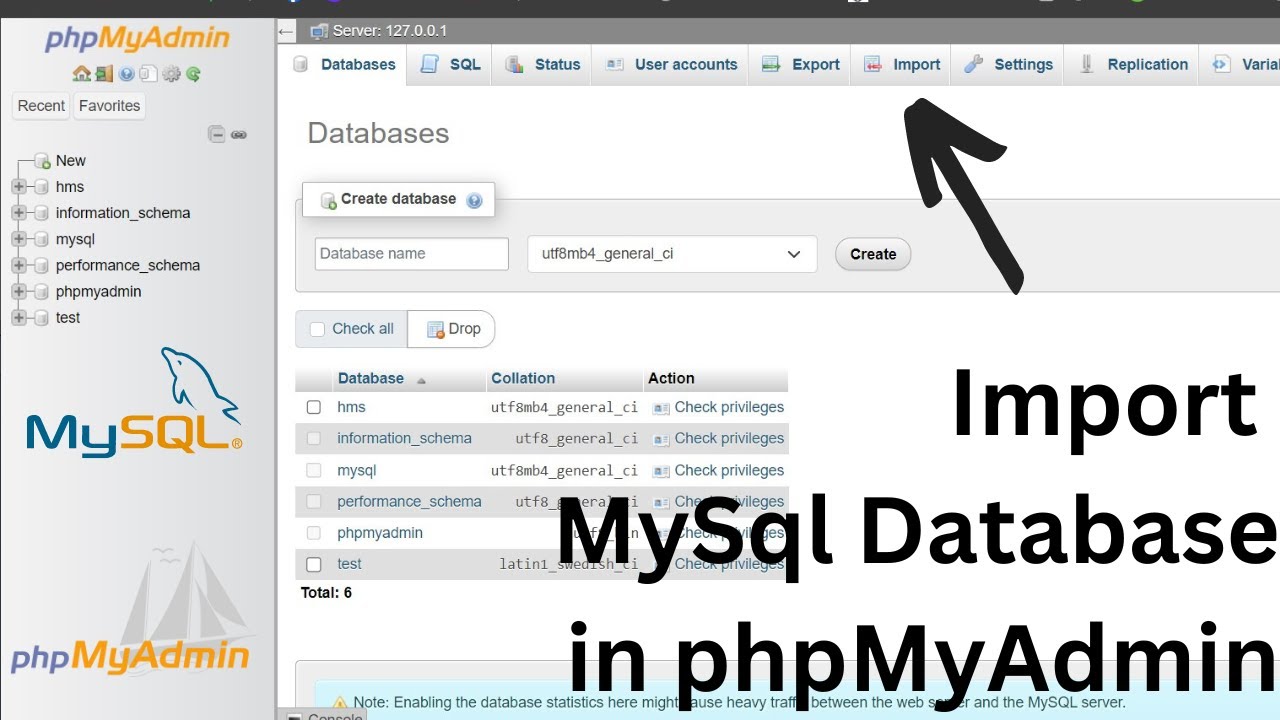The width and height of the screenshot is (1280, 720).
Task: Tick the hms database checkbox
Action: [x=314, y=407]
